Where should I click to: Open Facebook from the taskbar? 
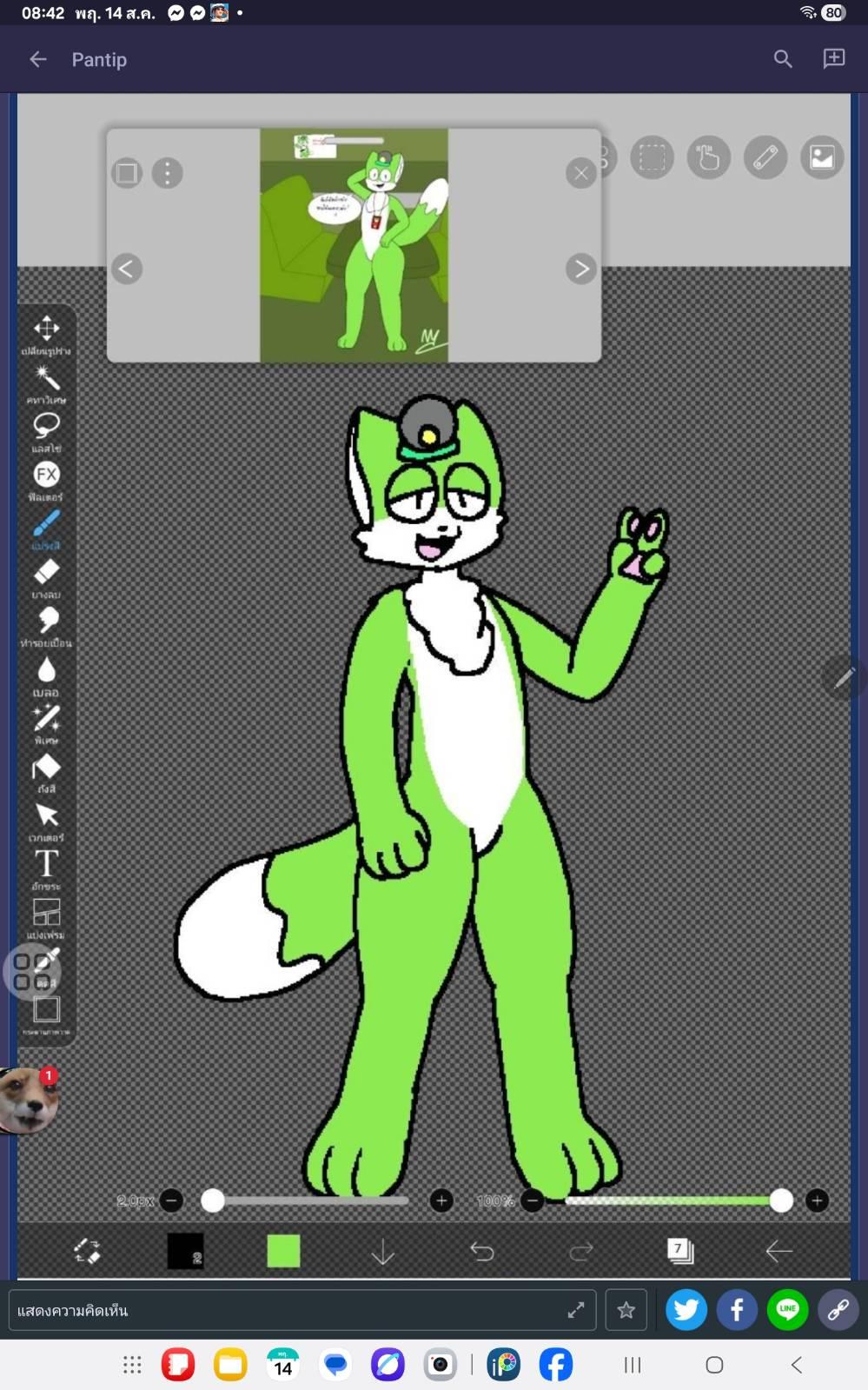pos(556,1365)
